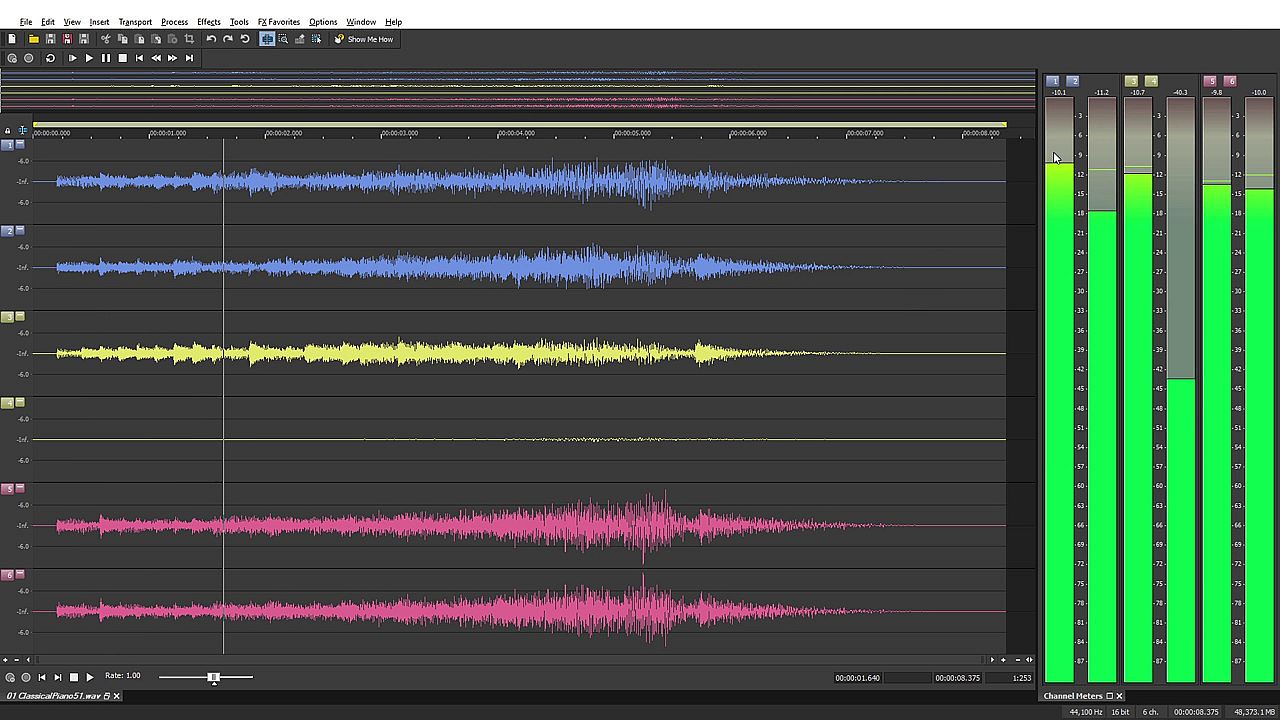This screenshot has height=720, width=1280.
Task: Toggle channel 4 meter button
Action: tap(1151, 81)
